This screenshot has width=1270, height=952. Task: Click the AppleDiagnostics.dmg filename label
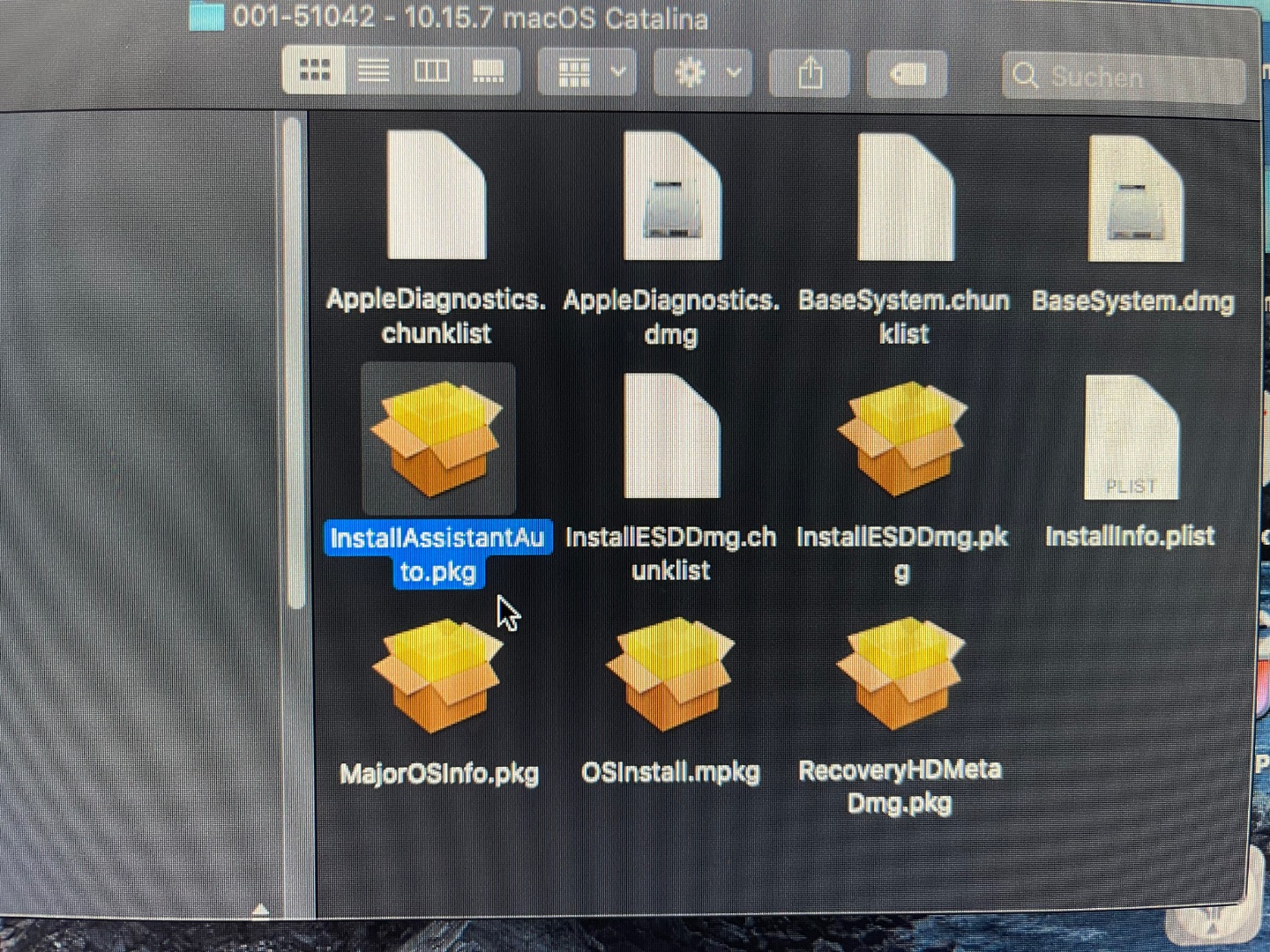[672, 317]
